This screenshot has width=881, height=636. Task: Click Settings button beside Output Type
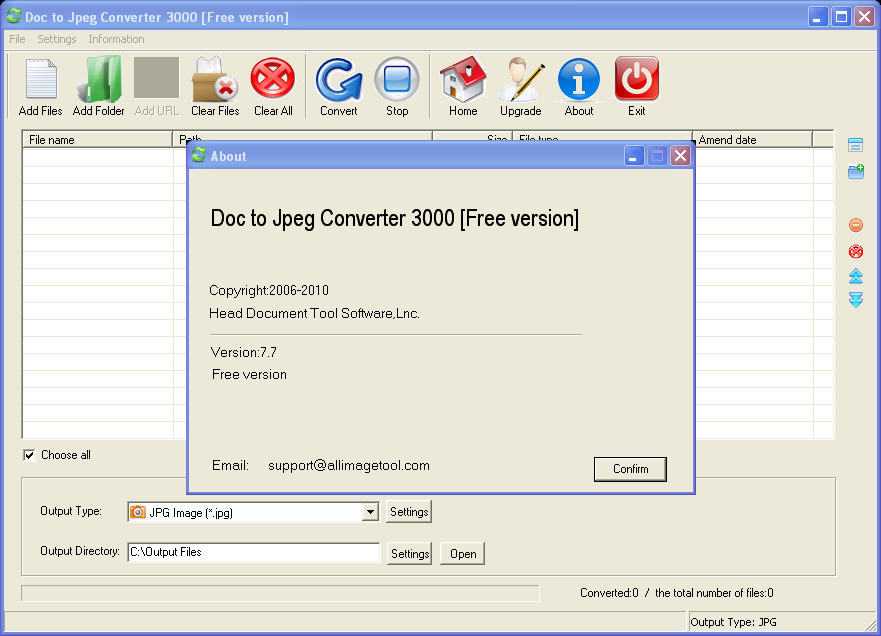pos(408,512)
